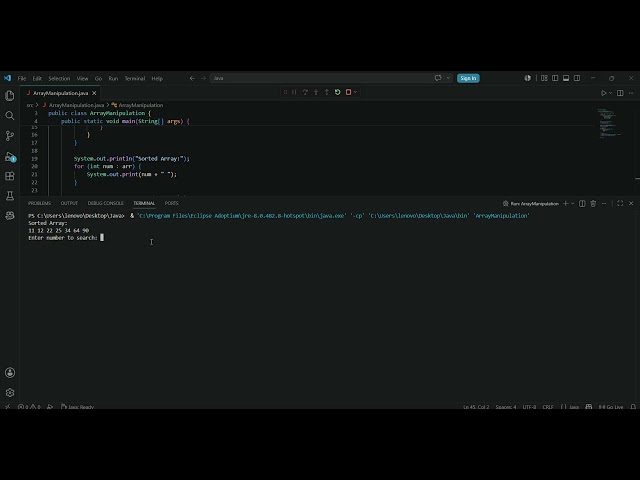Image resolution: width=640 pixels, height=480 pixels.
Task: Toggle the bottom Panel visibility
Action: (566, 78)
